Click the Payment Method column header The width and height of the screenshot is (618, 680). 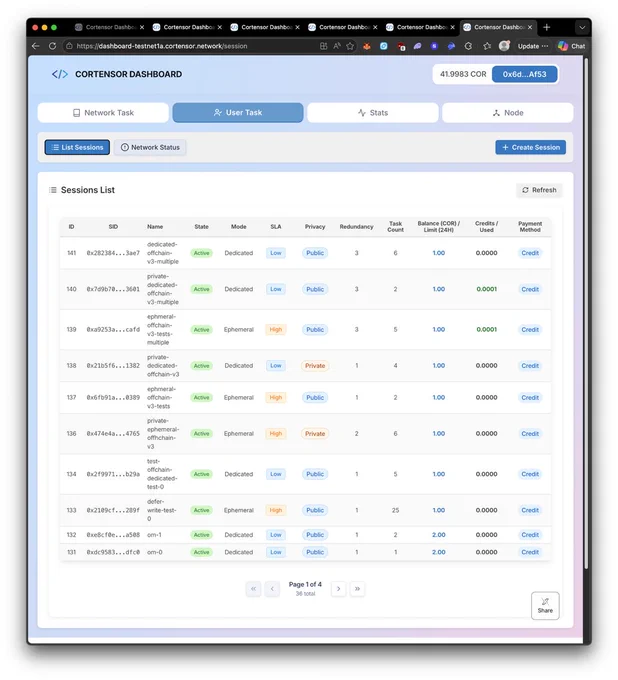(530, 227)
